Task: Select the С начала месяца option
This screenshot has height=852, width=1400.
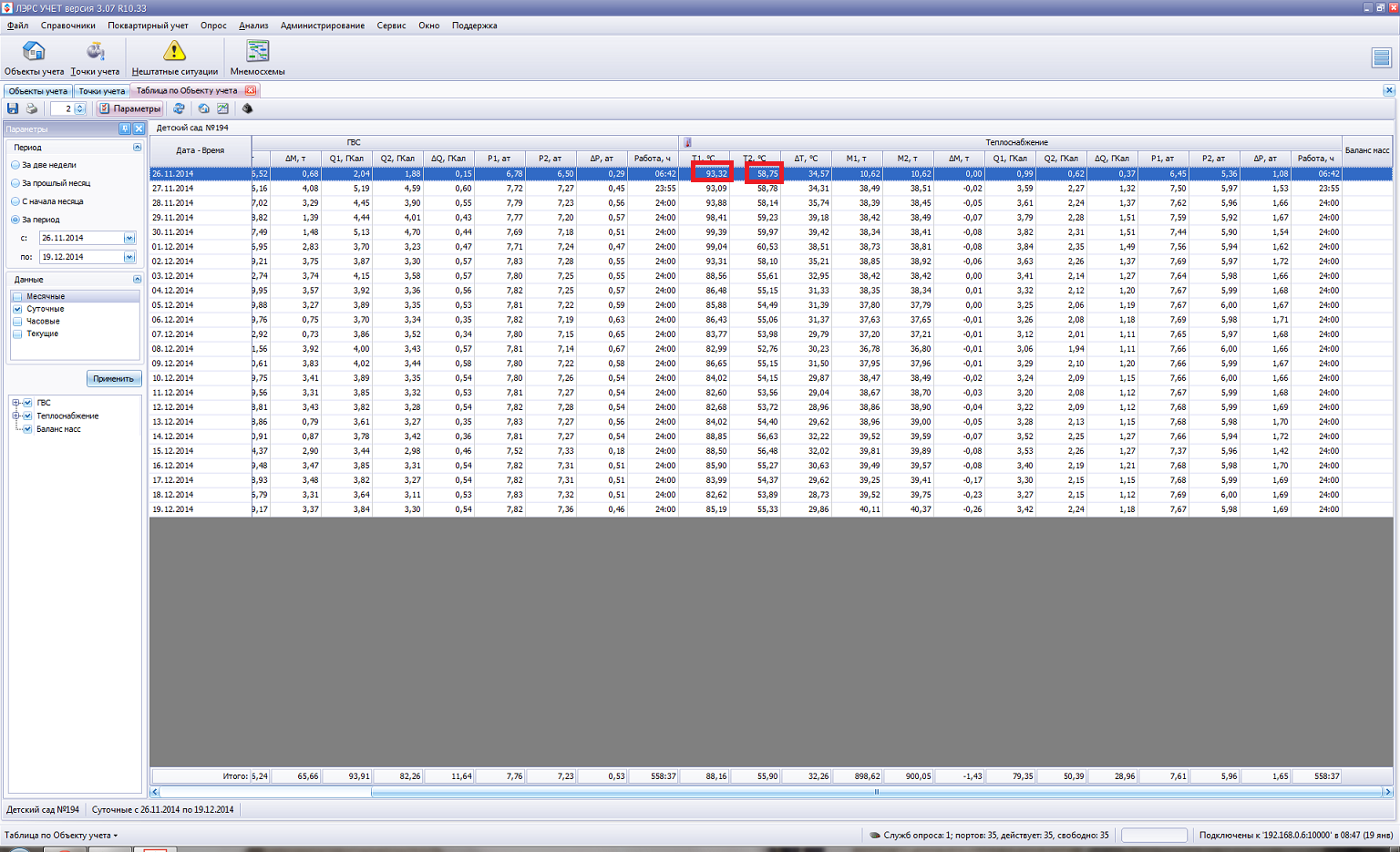Action: point(15,201)
